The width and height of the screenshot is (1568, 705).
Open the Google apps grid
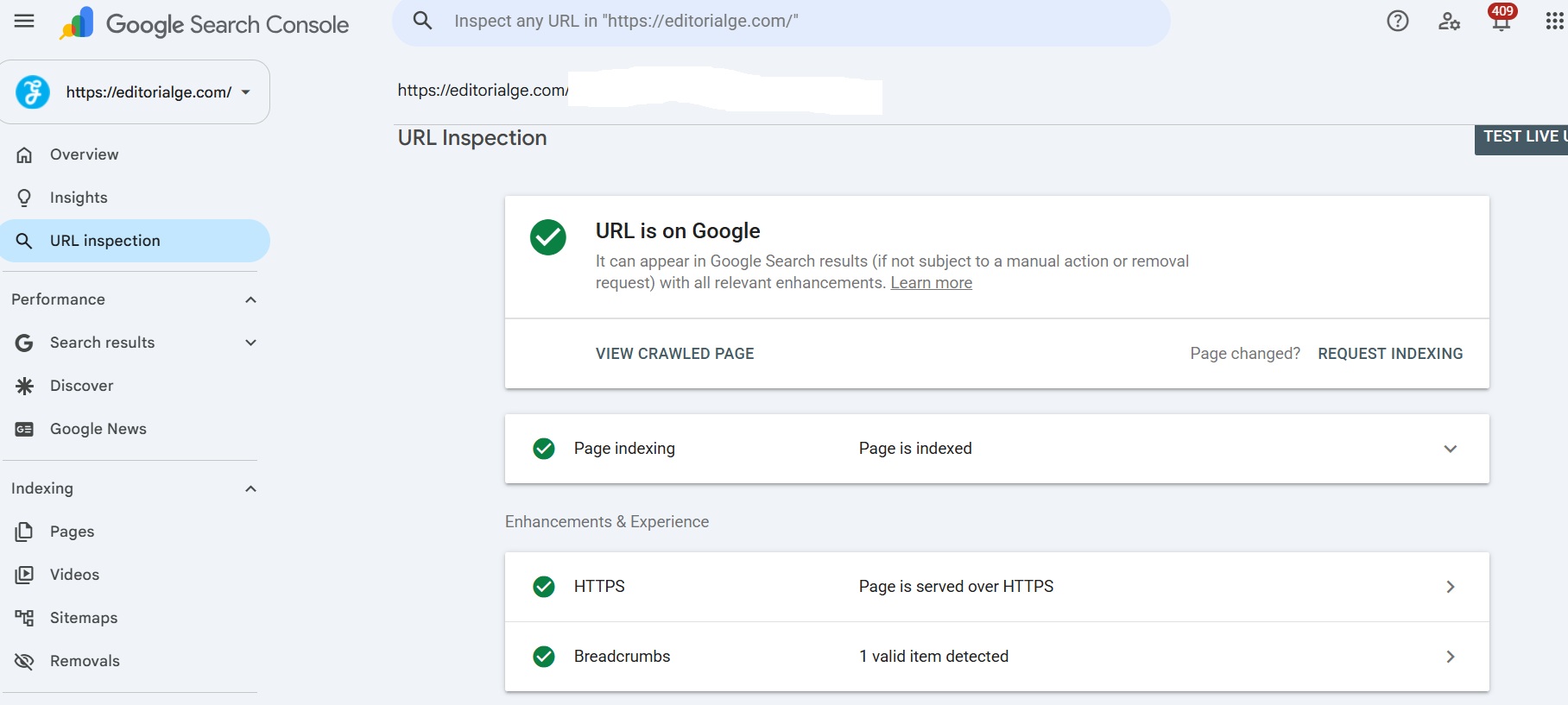(1554, 21)
